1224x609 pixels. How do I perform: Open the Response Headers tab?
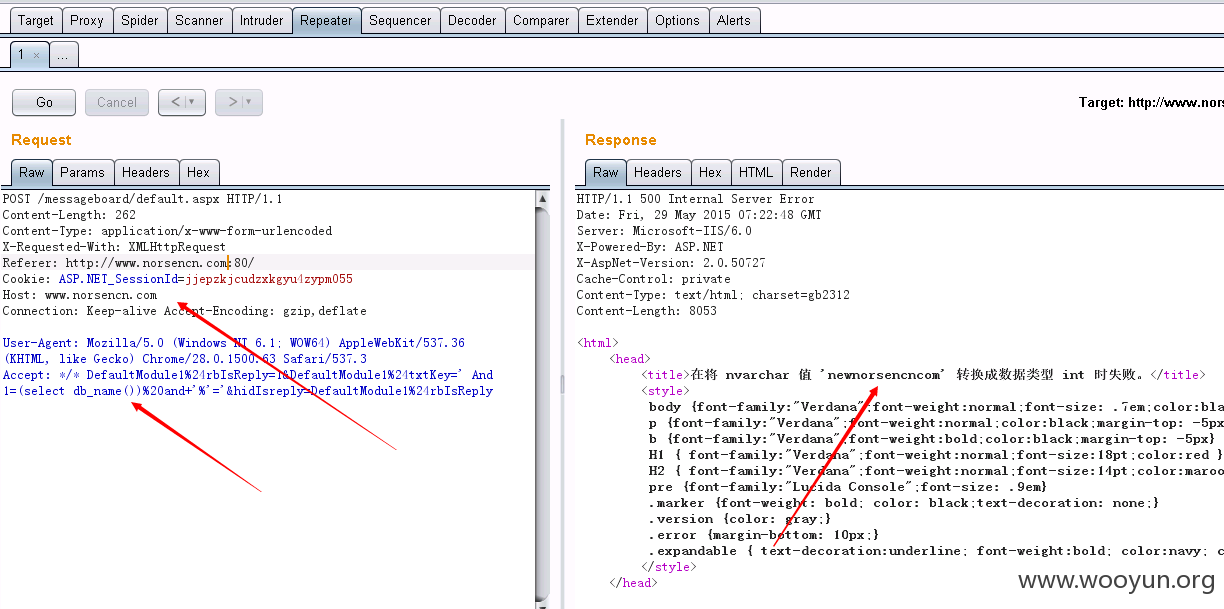point(658,172)
